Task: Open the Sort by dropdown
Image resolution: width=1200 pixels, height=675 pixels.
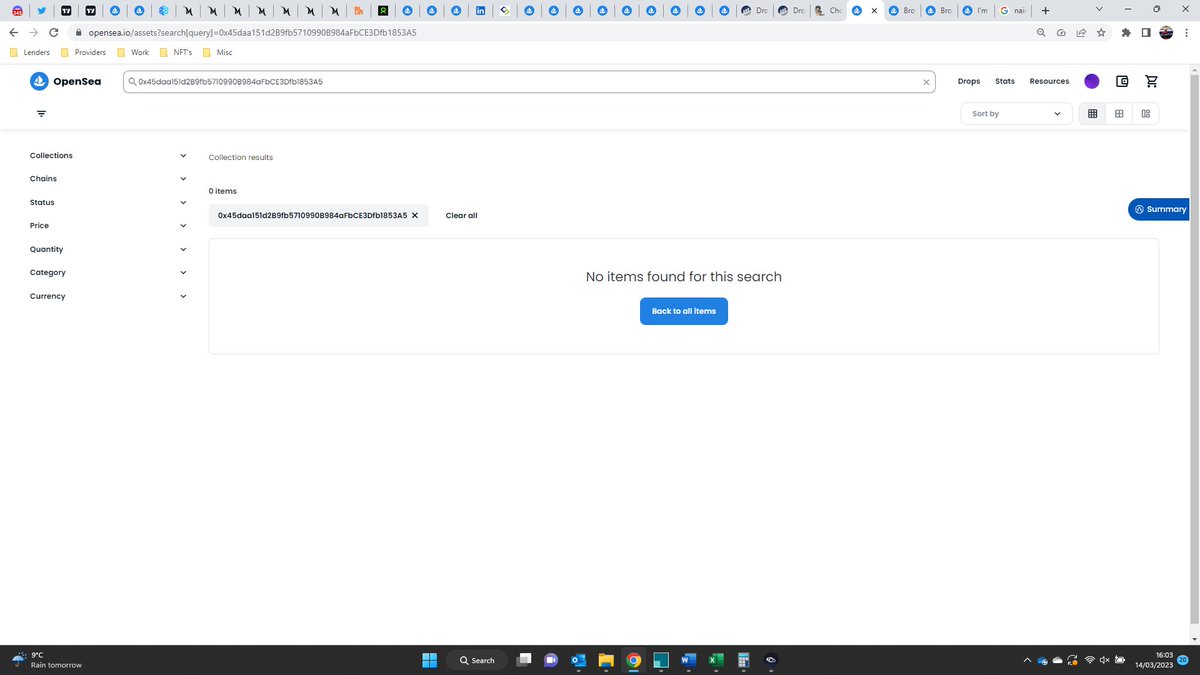Action: [x=1016, y=113]
